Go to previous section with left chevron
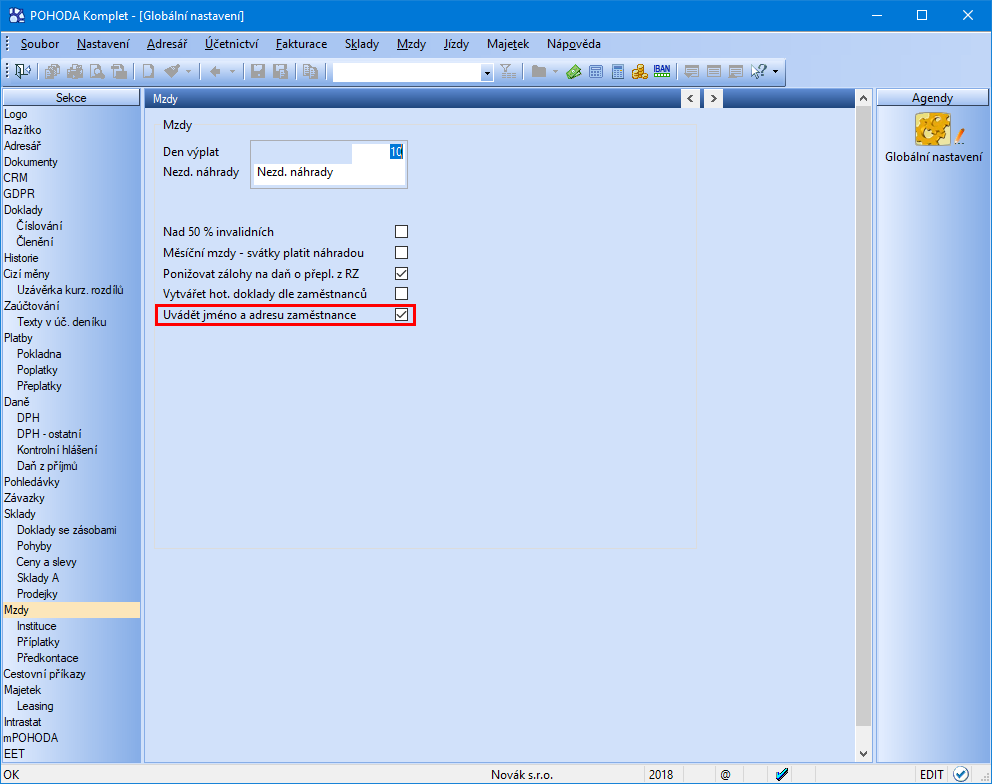The height and width of the screenshot is (784, 992). [x=690, y=98]
